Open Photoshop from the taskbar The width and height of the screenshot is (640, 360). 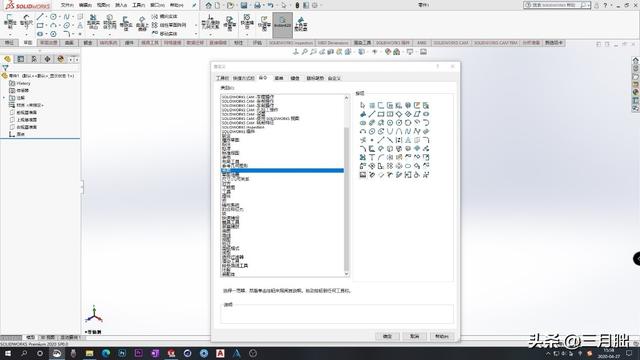[x=122, y=353]
